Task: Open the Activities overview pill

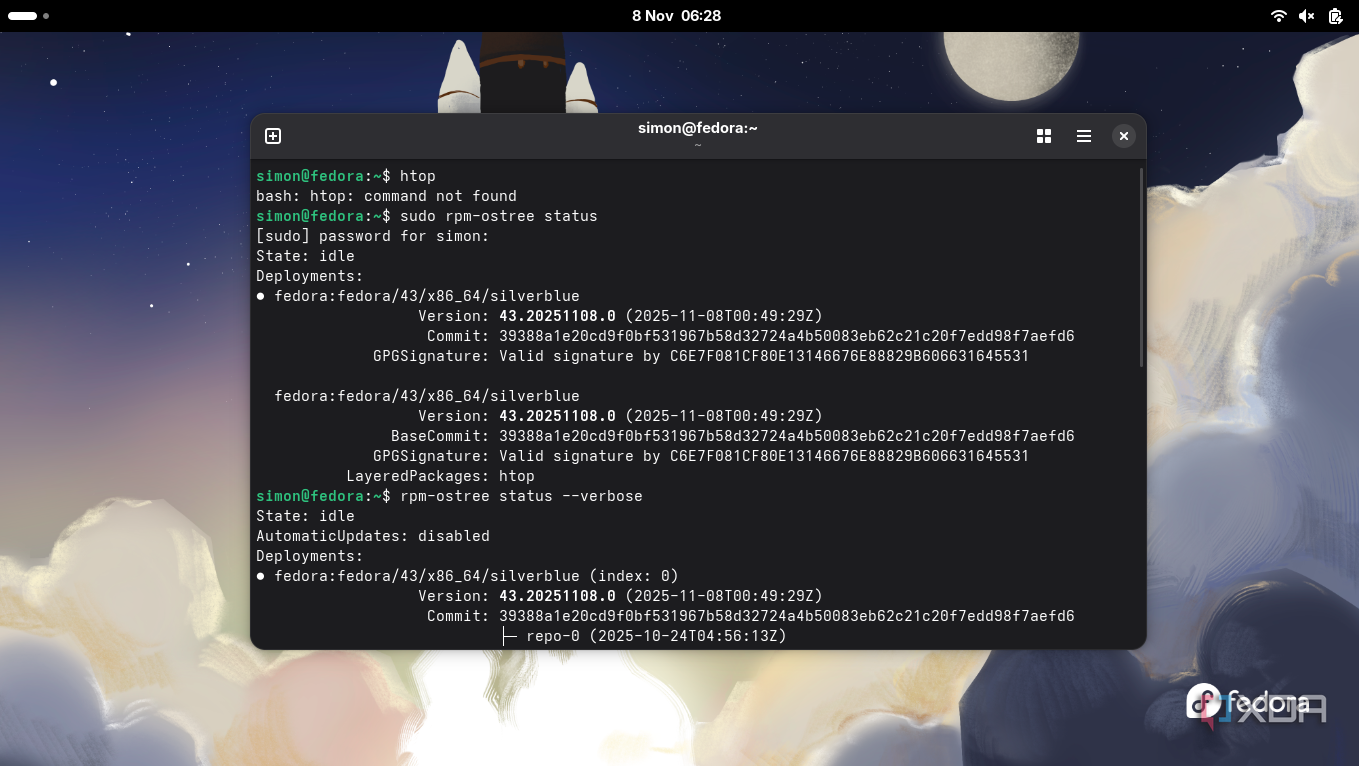Action: 23,16
